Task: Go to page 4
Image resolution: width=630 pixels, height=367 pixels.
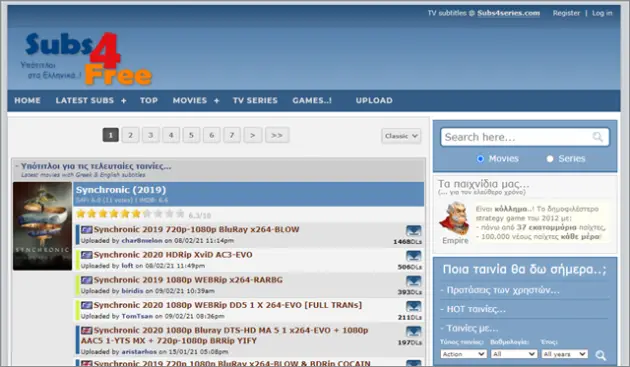Action: 171,135
